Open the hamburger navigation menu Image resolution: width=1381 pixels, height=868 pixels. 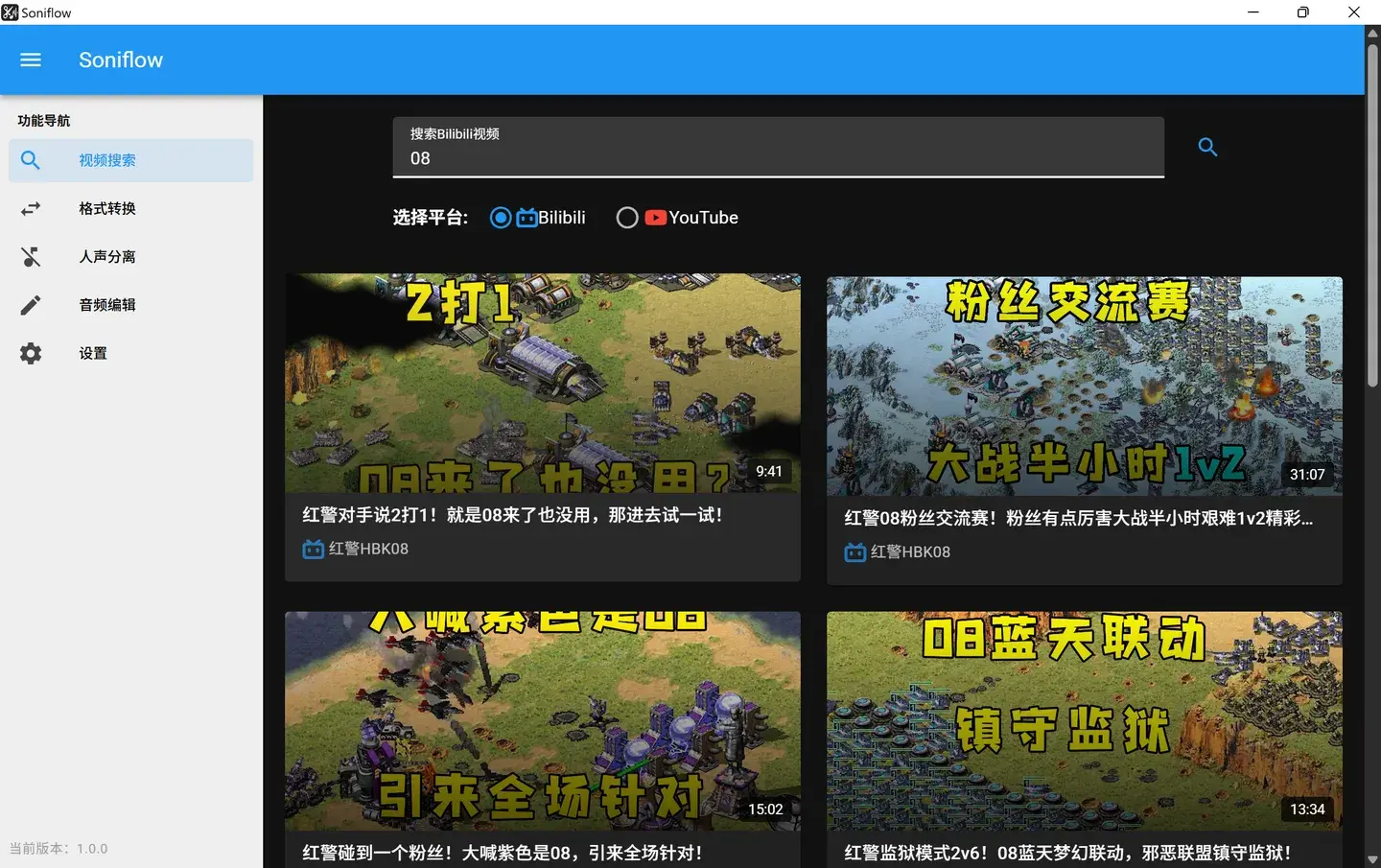[x=31, y=59]
